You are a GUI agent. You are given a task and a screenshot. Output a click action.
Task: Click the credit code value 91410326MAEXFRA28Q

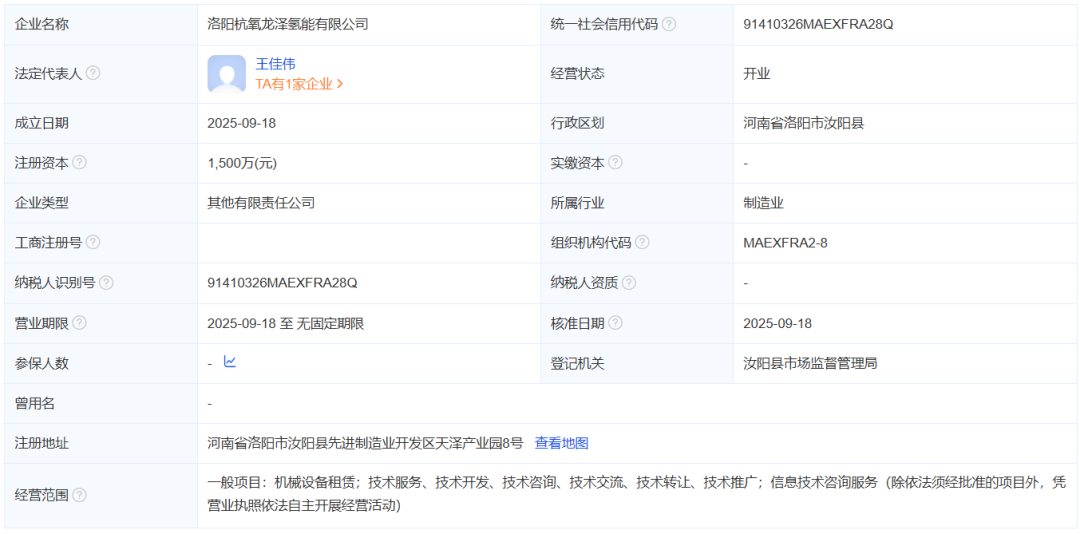pyautogui.click(x=818, y=24)
